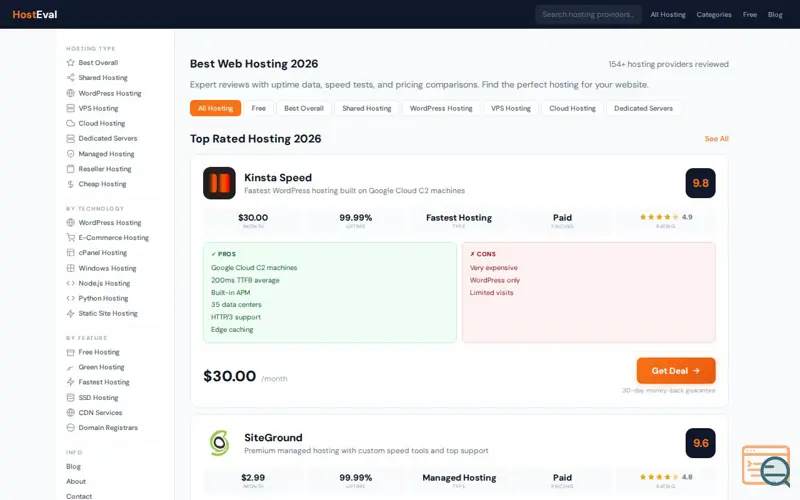Select the Cloud Hosting filter pill
This screenshot has height=500, width=800.
pyautogui.click(x=572, y=108)
